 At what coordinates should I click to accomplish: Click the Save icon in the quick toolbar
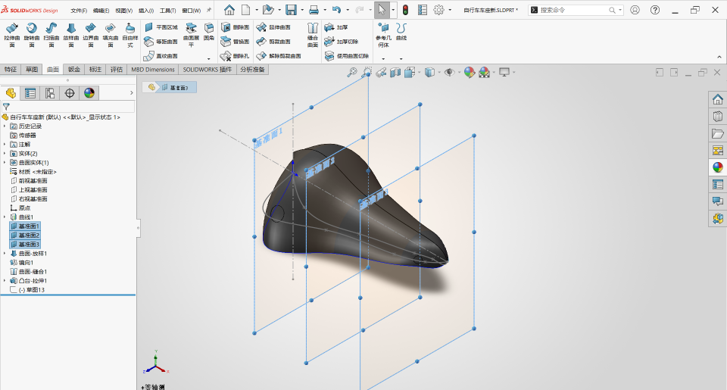[x=291, y=10]
